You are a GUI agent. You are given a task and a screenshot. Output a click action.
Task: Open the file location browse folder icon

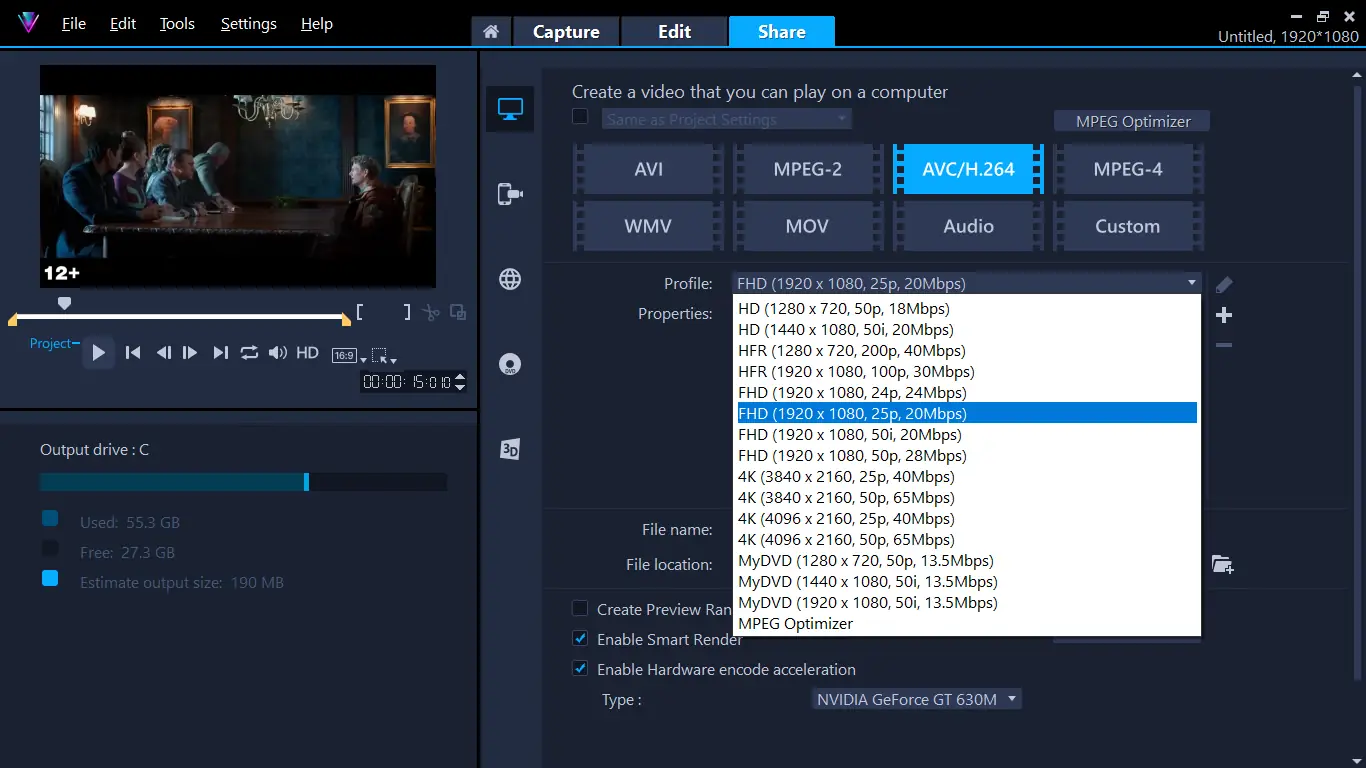click(1222, 564)
